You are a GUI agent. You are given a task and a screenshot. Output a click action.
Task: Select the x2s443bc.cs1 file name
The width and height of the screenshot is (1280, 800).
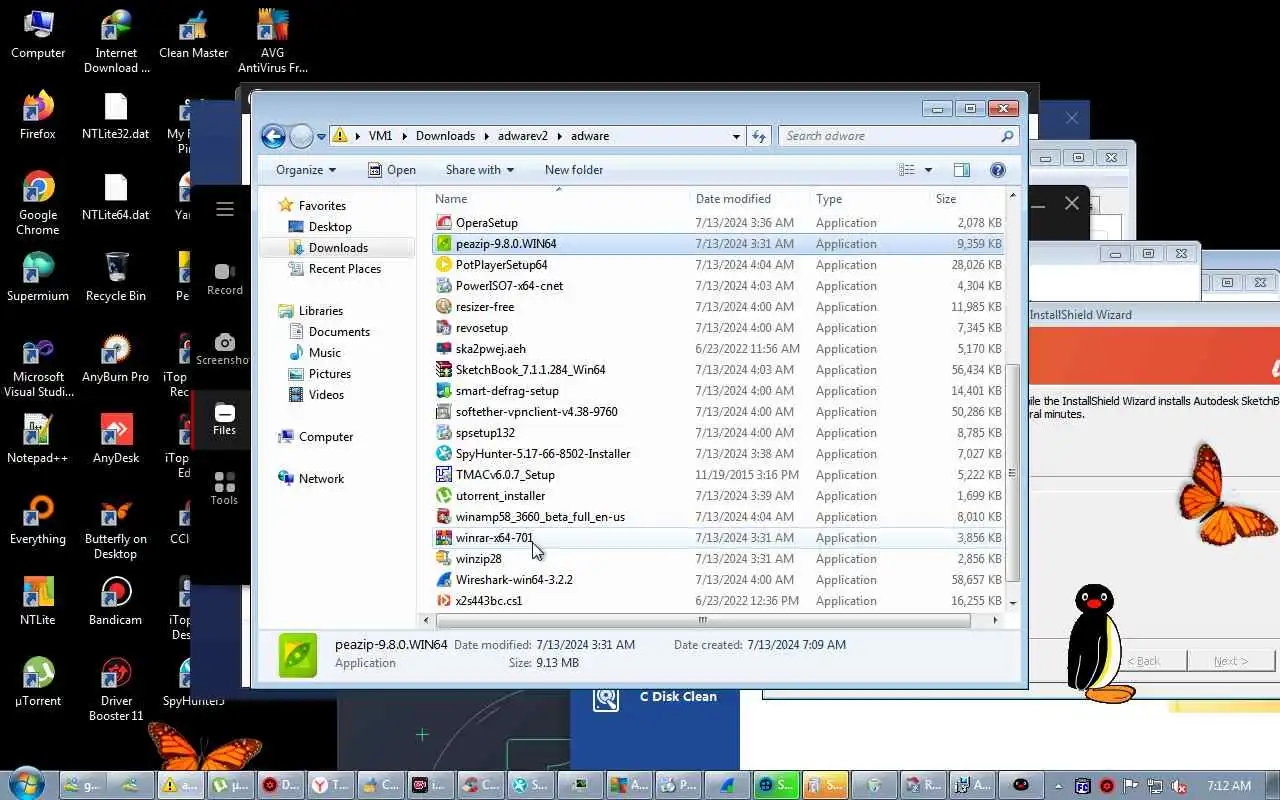pyautogui.click(x=489, y=601)
